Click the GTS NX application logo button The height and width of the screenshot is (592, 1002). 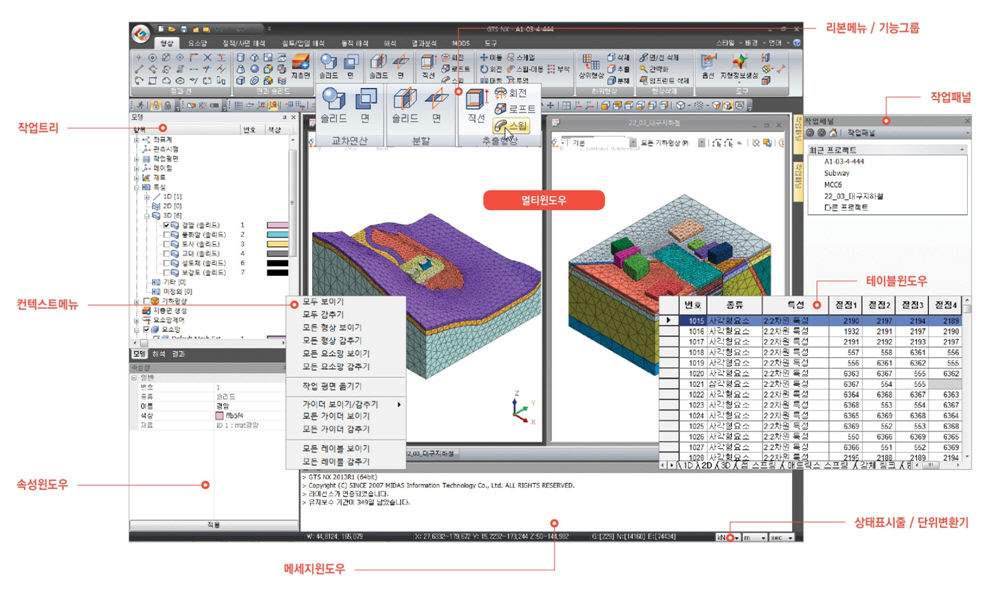[x=141, y=34]
